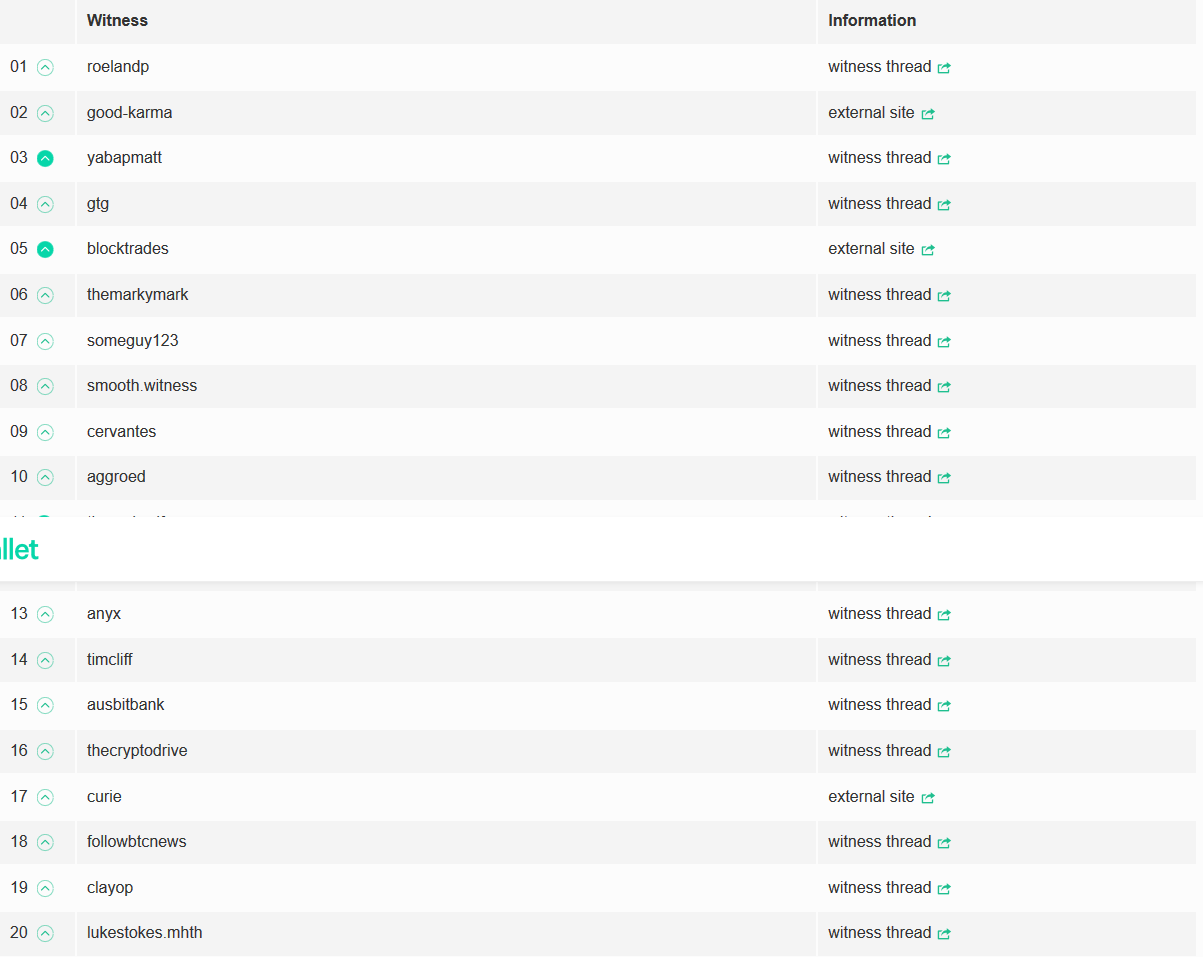Open clayop witness profile

(110, 888)
